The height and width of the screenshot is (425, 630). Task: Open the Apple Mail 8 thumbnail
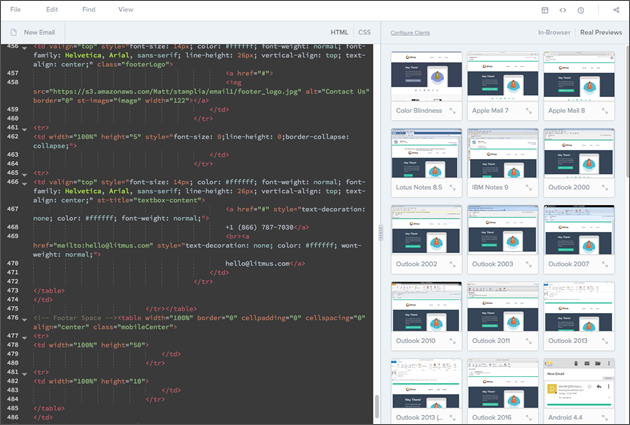click(579, 76)
